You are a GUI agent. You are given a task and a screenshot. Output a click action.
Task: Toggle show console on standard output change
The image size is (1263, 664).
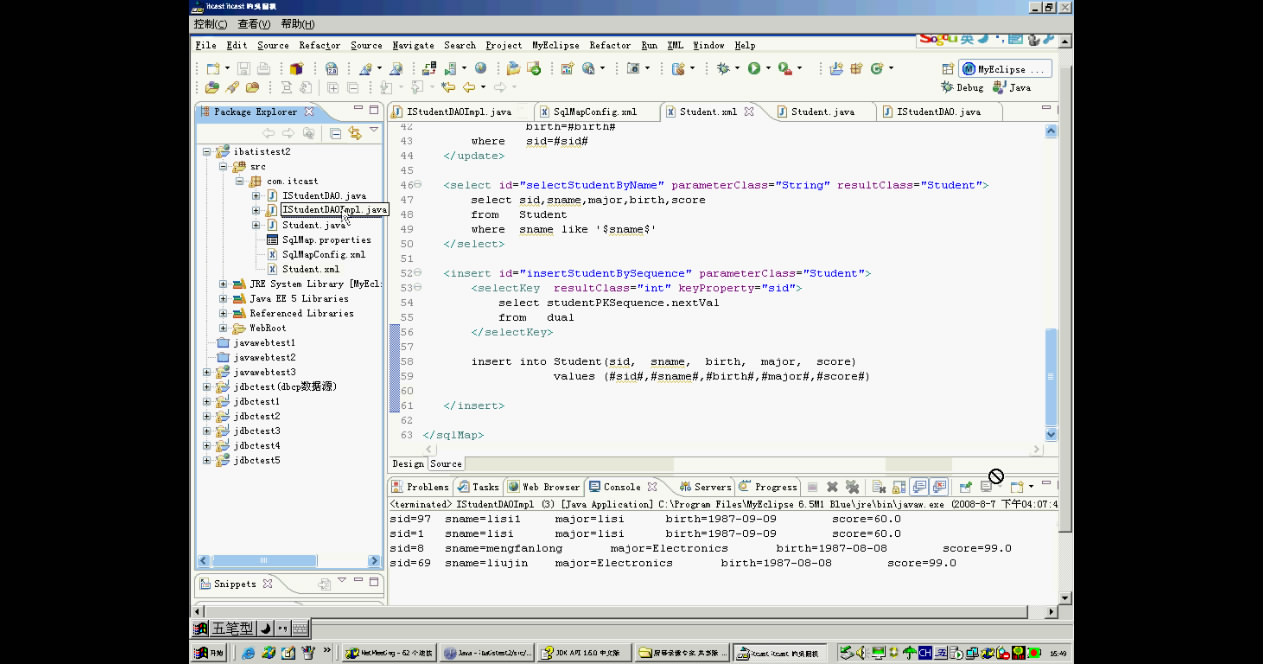pyautogui.click(x=920, y=487)
